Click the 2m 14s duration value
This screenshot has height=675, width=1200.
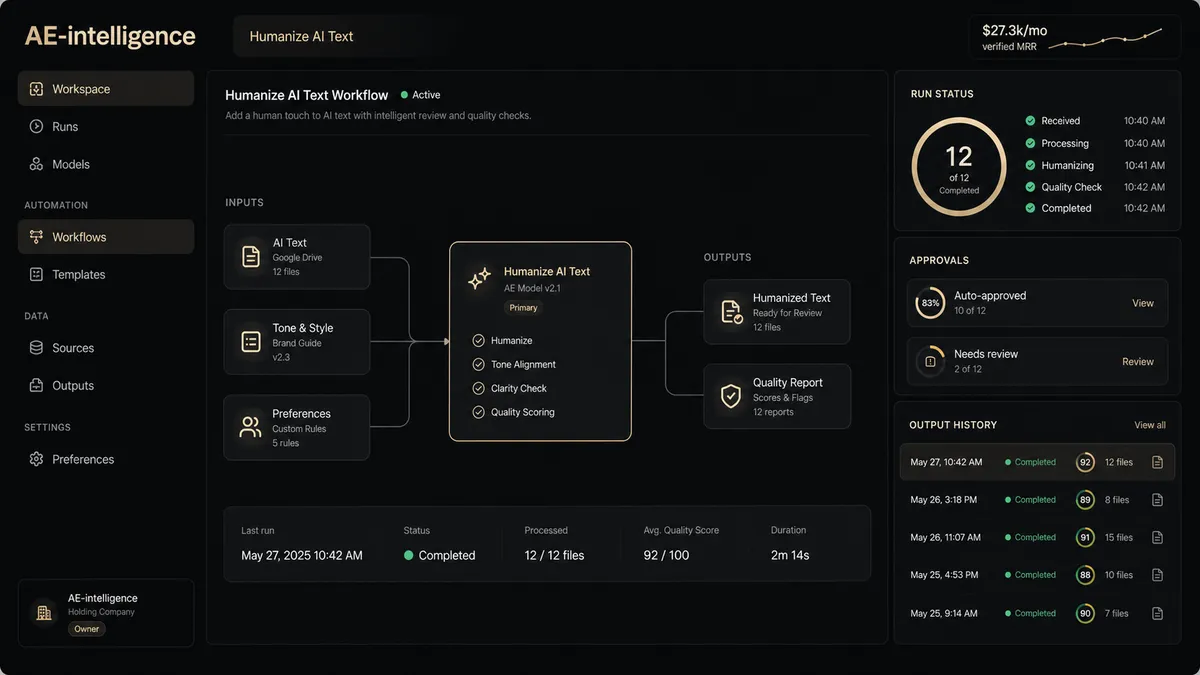tap(790, 555)
